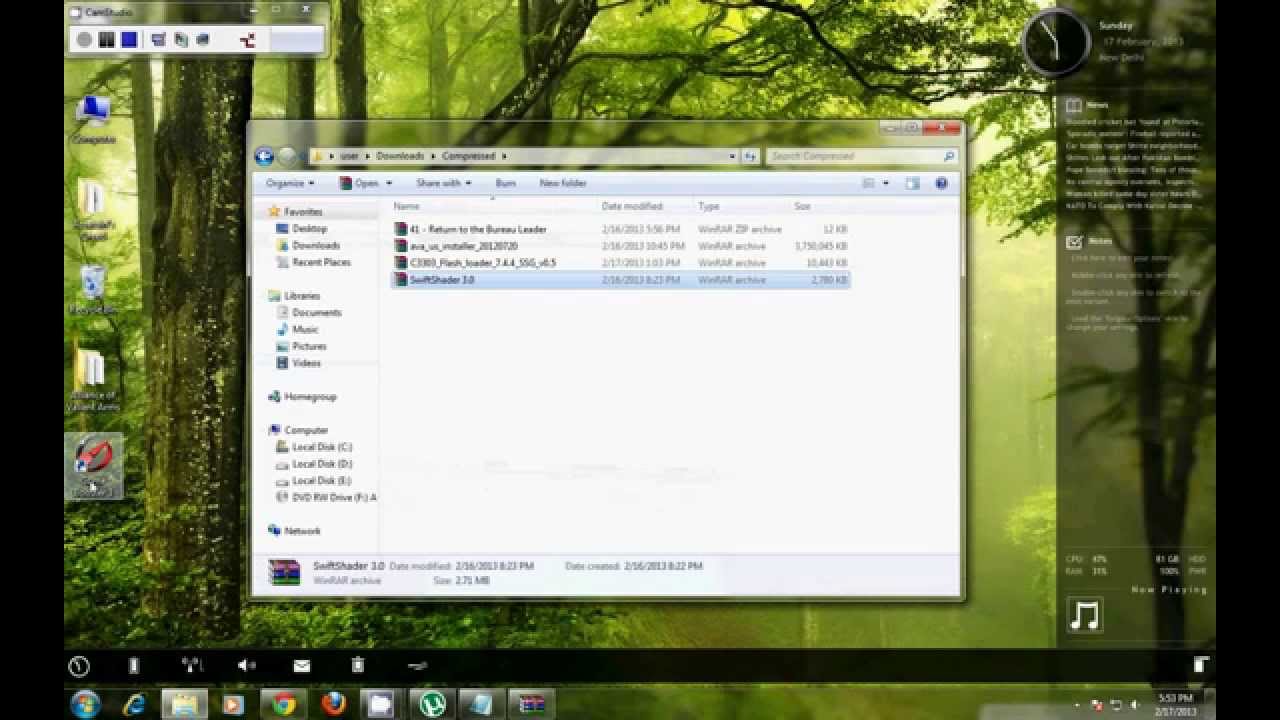Open Documents library in the navigation pane
Viewport: 1280px width, 720px height.
point(317,313)
